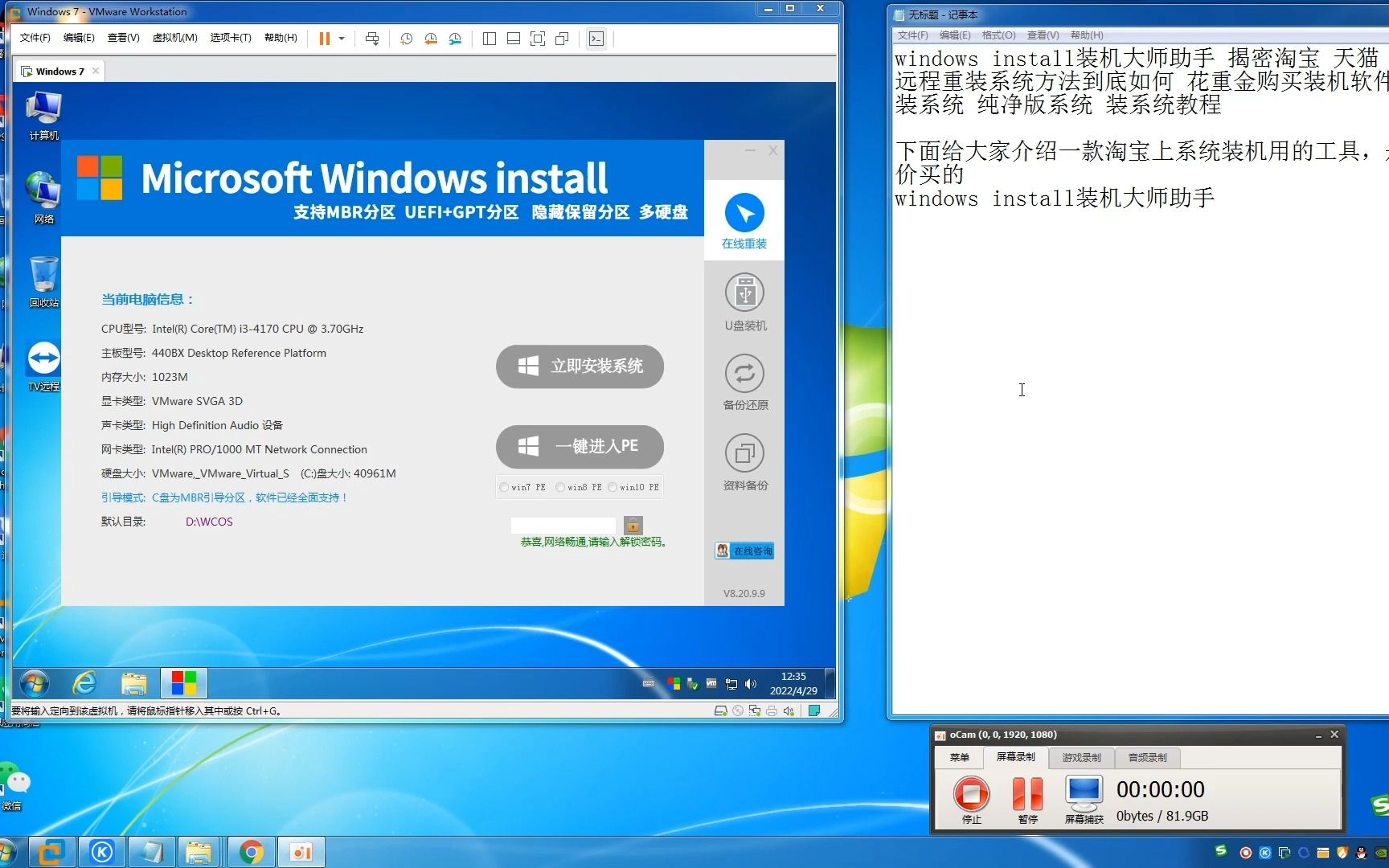This screenshot has width=1389, height=868.
Task: Click the 在线咨询 button
Action: pos(744,551)
